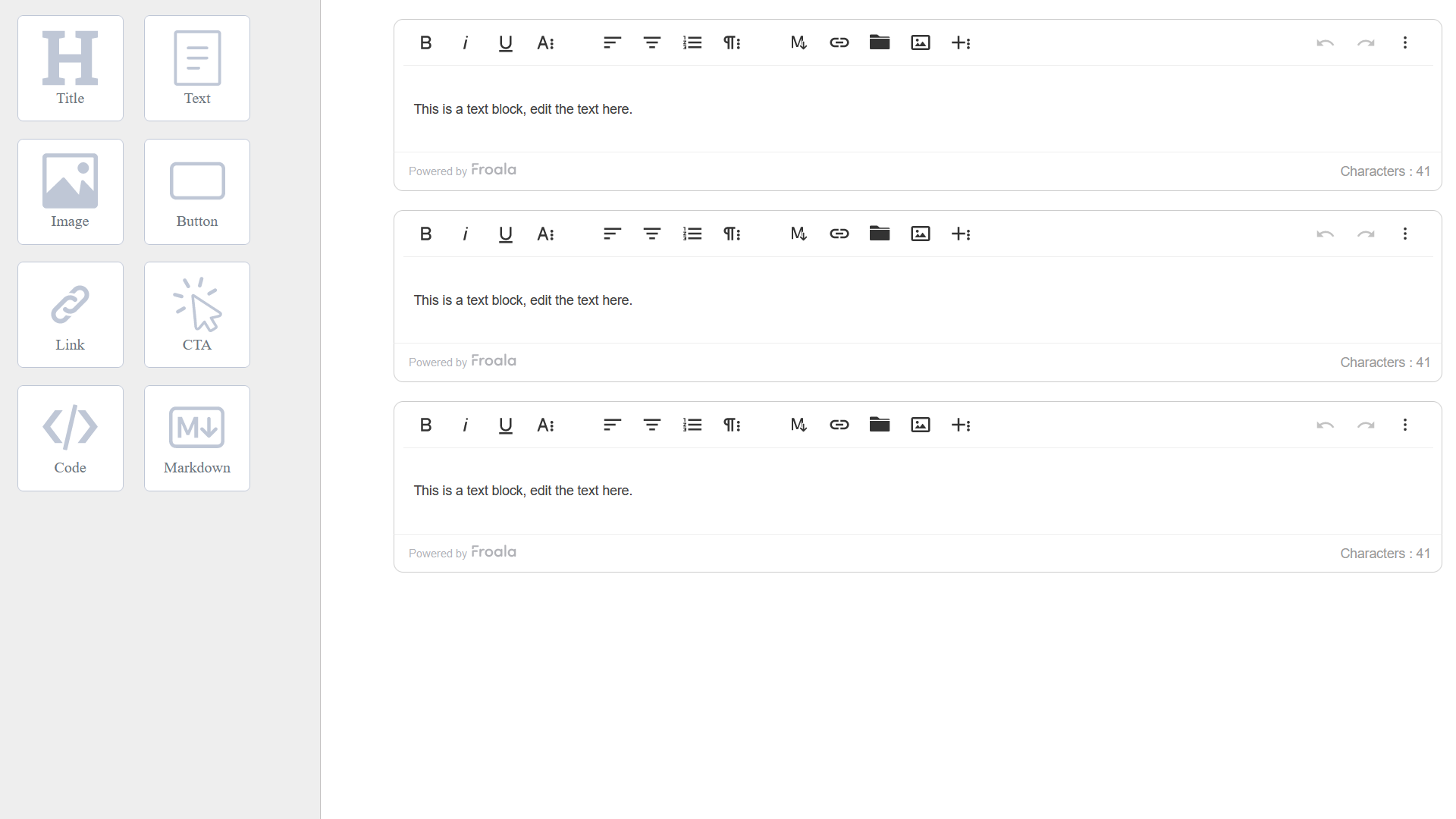This screenshot has height=819, width=1456.
Task: Click the More Misc icon in the first toolbar
Action: tap(799, 42)
